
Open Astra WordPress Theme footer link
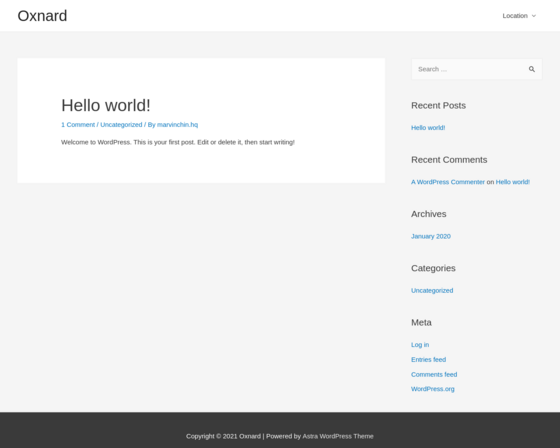(x=338, y=436)
